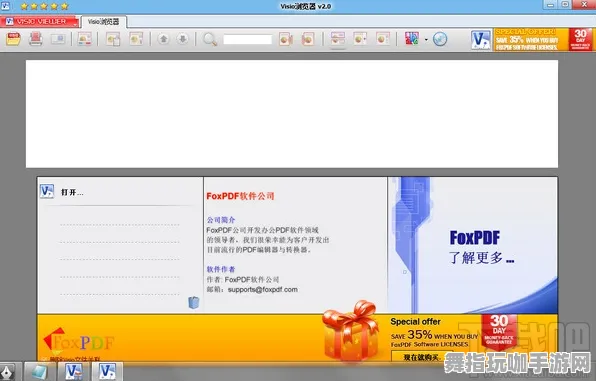Click the red 30 Day badge in the toolbar
Screen dimensions: 596x381
pos(580,39)
